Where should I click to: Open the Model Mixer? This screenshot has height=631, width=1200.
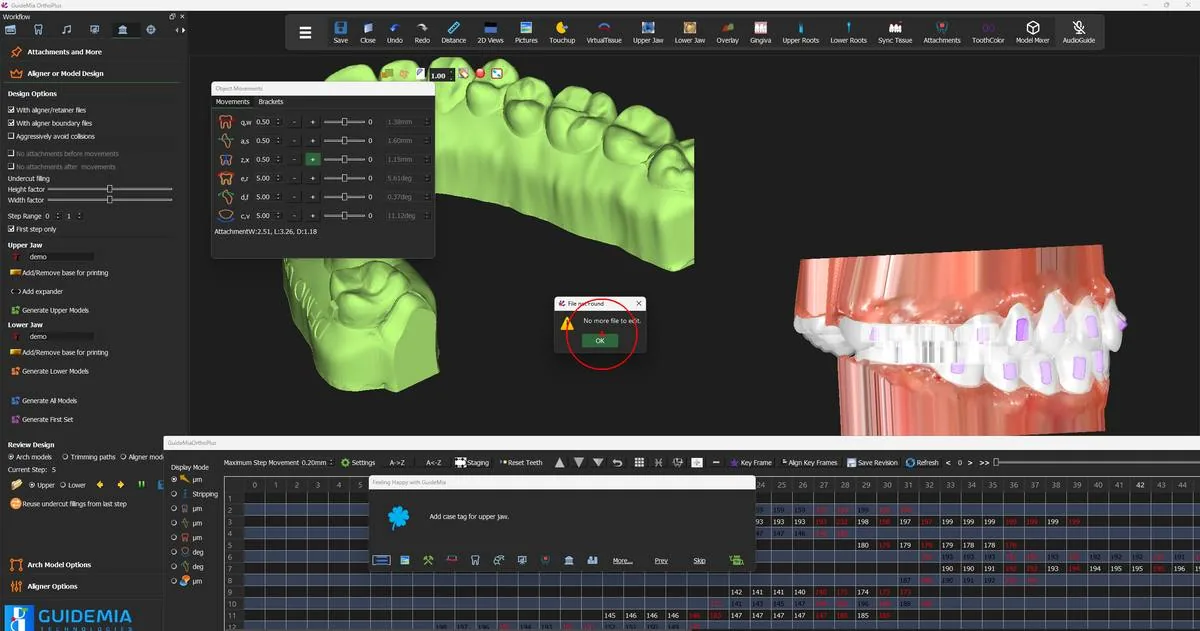pyautogui.click(x=1033, y=32)
